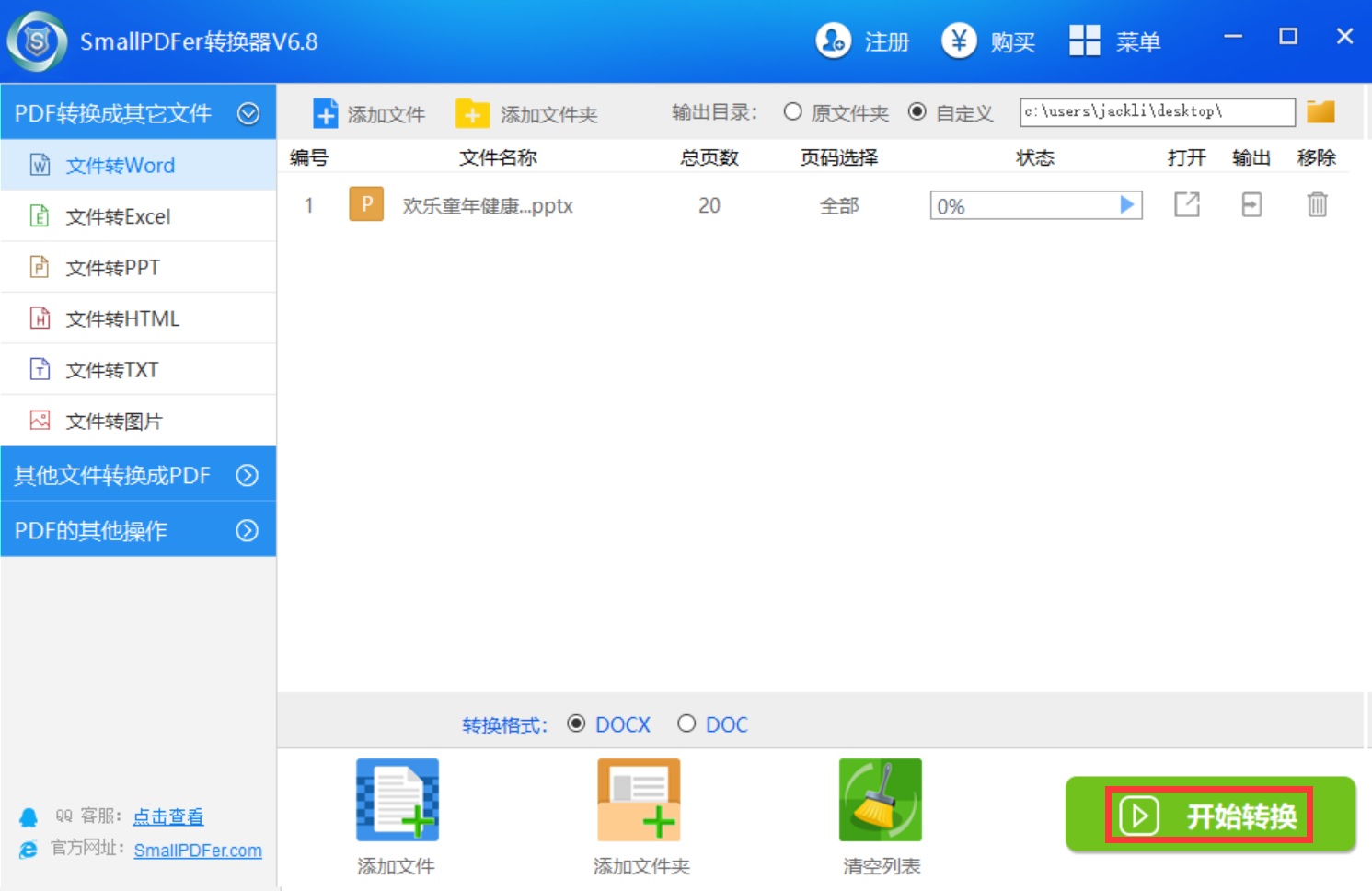This screenshot has width=1372, height=891.
Task: Minimize the SmallPDFer window
Action: [1233, 36]
